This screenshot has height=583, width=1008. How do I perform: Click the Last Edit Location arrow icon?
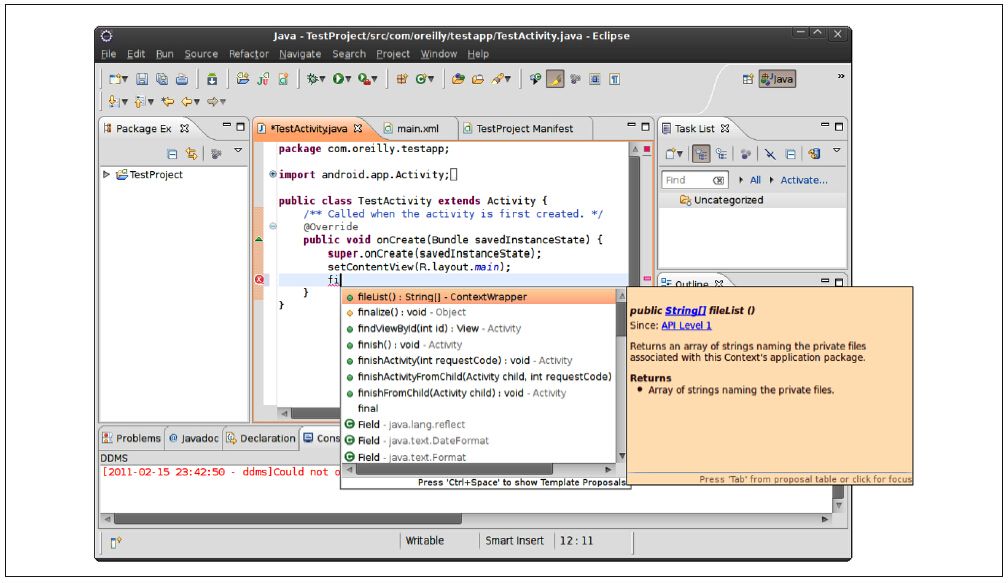[168, 102]
